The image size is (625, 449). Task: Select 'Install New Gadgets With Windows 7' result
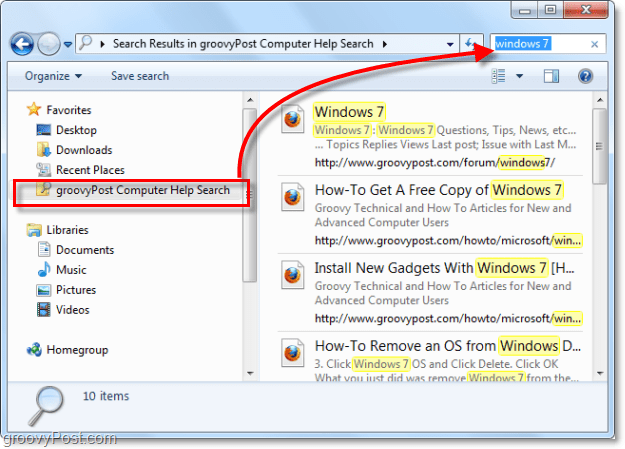tap(444, 268)
